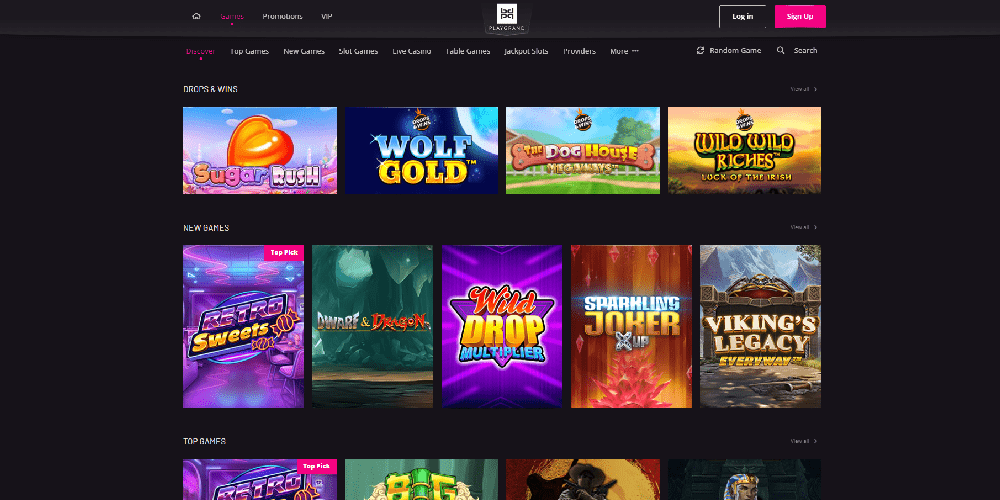
Task: Select the Viking's Legacy Everyway game
Action: pos(760,326)
